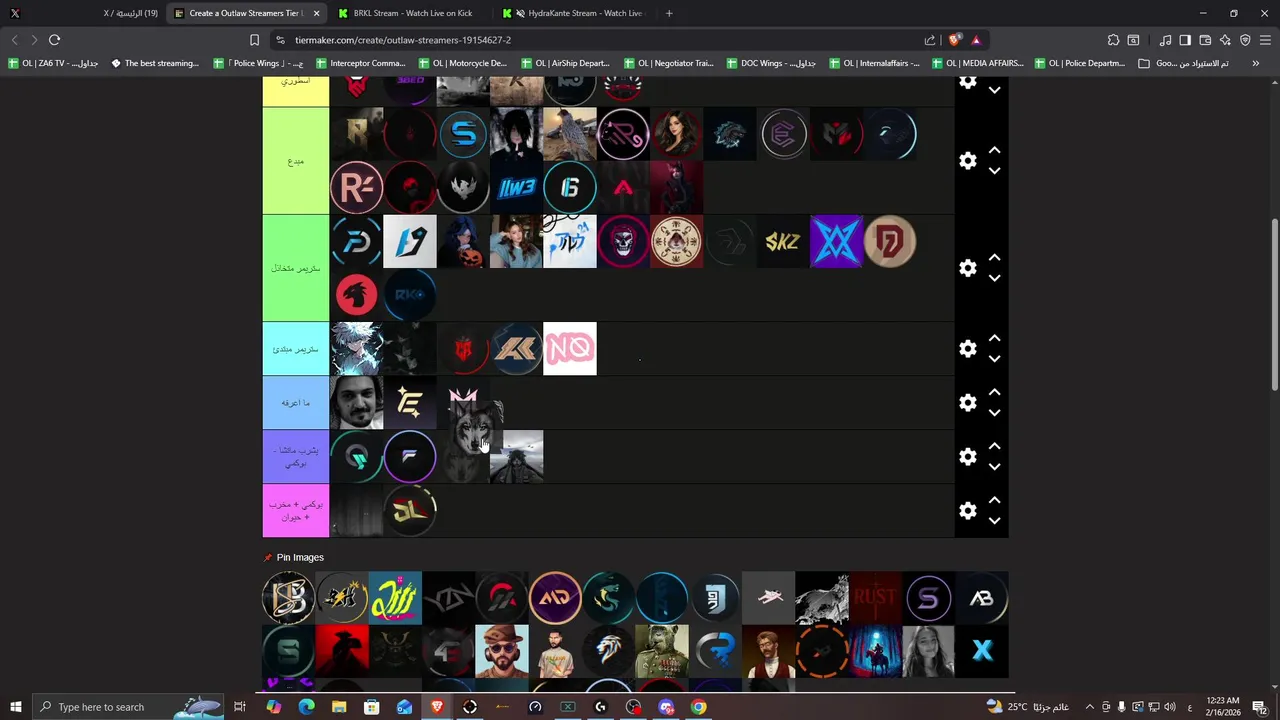The height and width of the screenshot is (720, 1280).
Task: Open settings gear for the مبدع tier row
Action: 967,160
